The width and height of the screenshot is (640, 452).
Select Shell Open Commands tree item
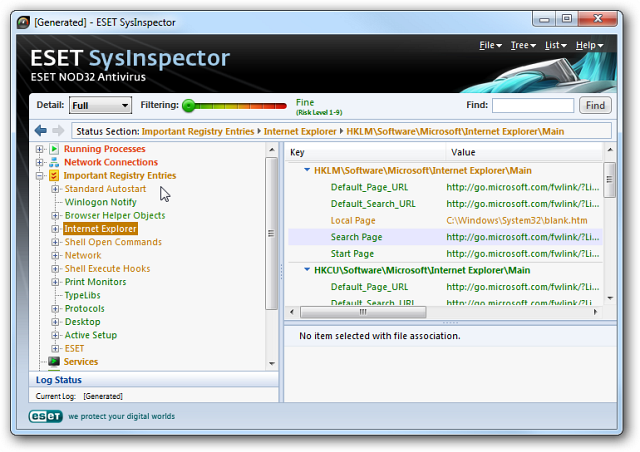(113, 242)
